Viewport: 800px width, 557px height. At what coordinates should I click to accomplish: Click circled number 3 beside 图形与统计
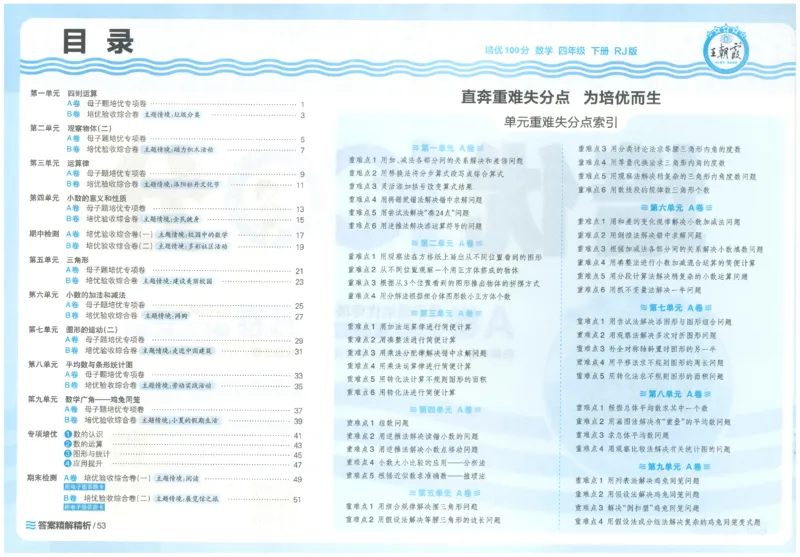pos(67,454)
